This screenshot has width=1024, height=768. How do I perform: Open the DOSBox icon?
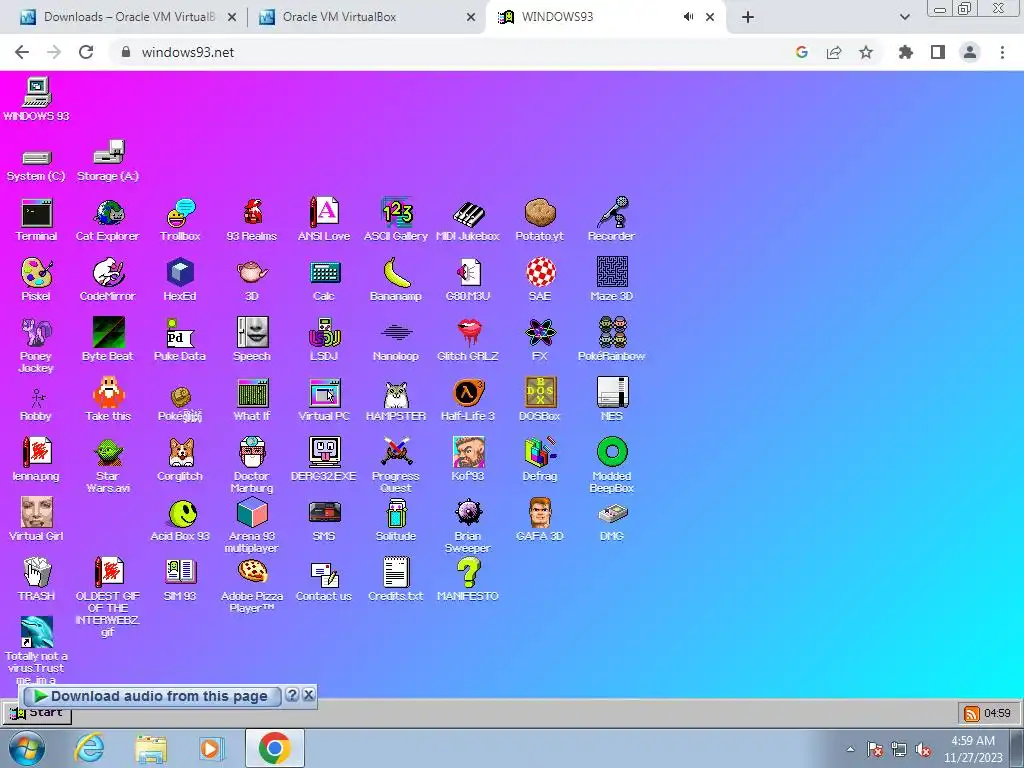(539, 400)
